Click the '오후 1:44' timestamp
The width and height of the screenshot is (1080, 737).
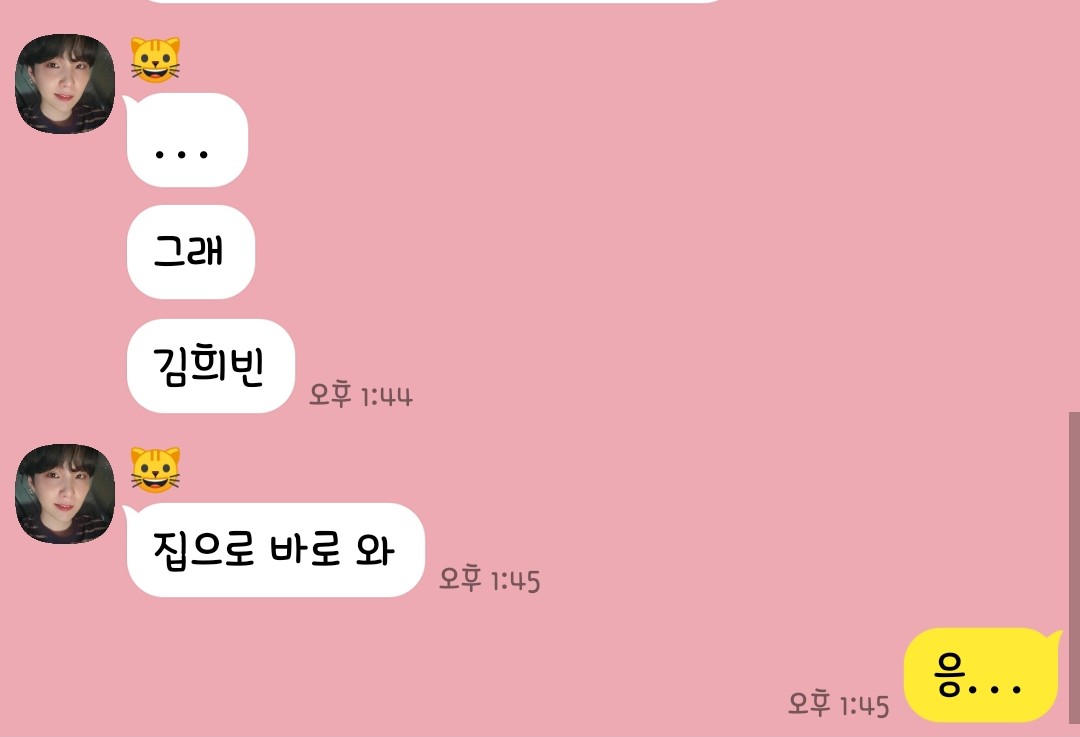click(360, 395)
